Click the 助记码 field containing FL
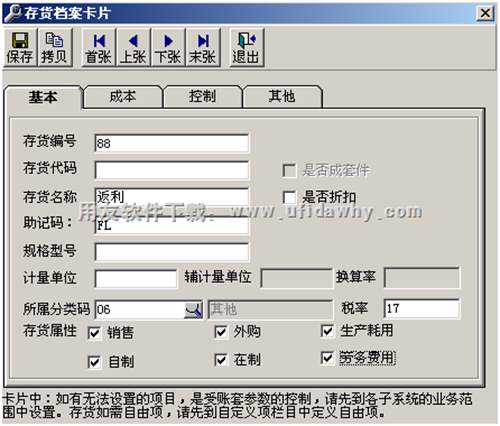 (x=172, y=226)
